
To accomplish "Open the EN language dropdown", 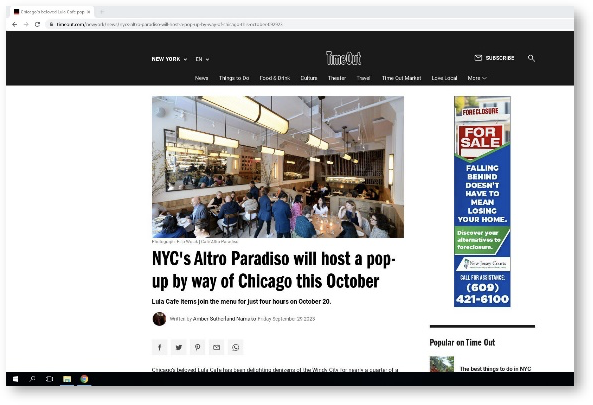I will click(202, 59).
